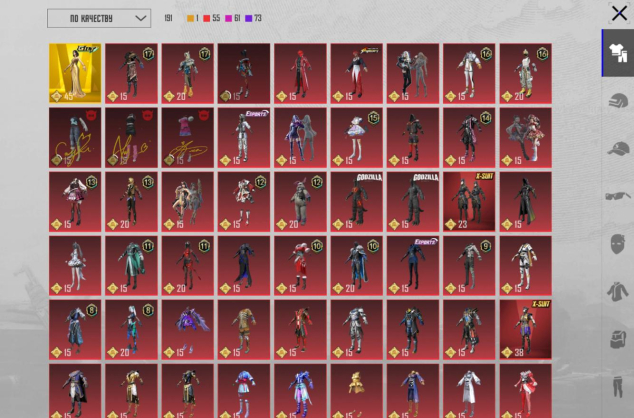Pick the outfit with level badge 17 and value 20
The image size is (634, 418).
[x=187, y=73]
